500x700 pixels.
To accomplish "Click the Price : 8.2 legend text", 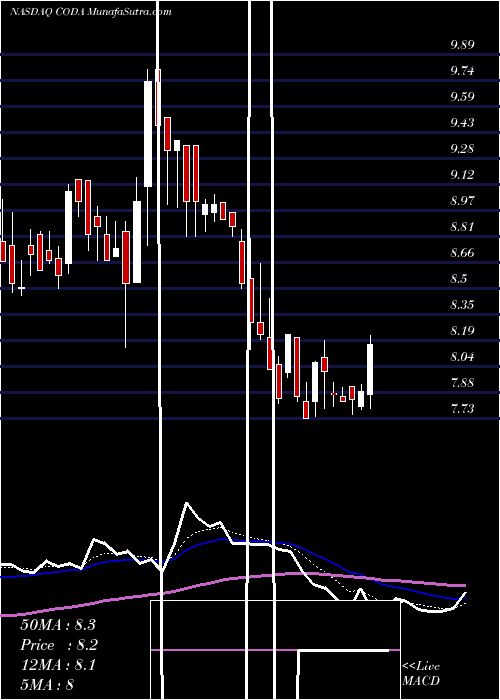I will click(x=59, y=645).
